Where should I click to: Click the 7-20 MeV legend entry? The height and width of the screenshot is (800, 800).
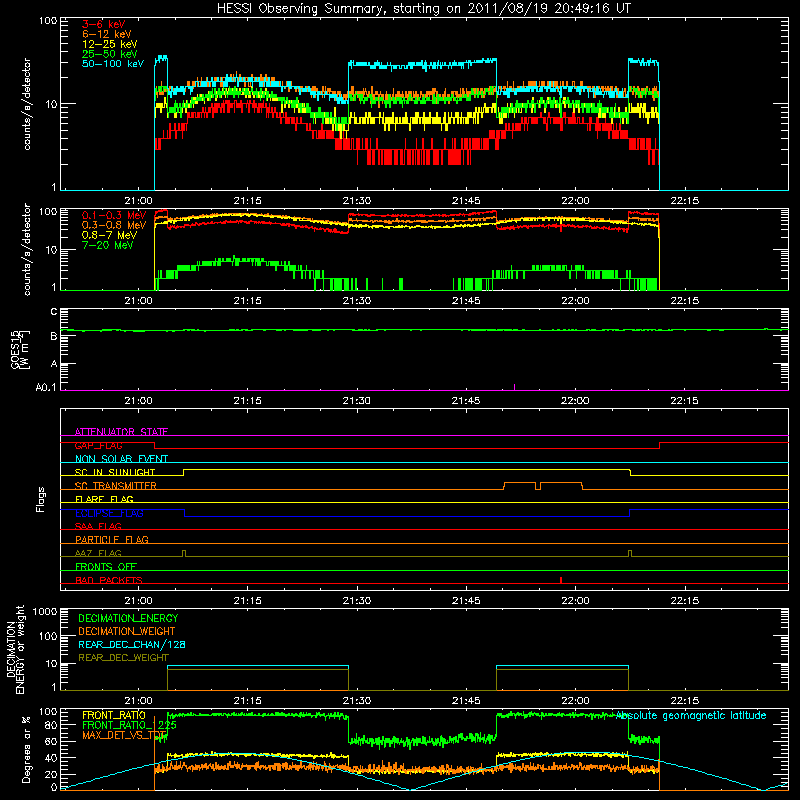(x=108, y=245)
